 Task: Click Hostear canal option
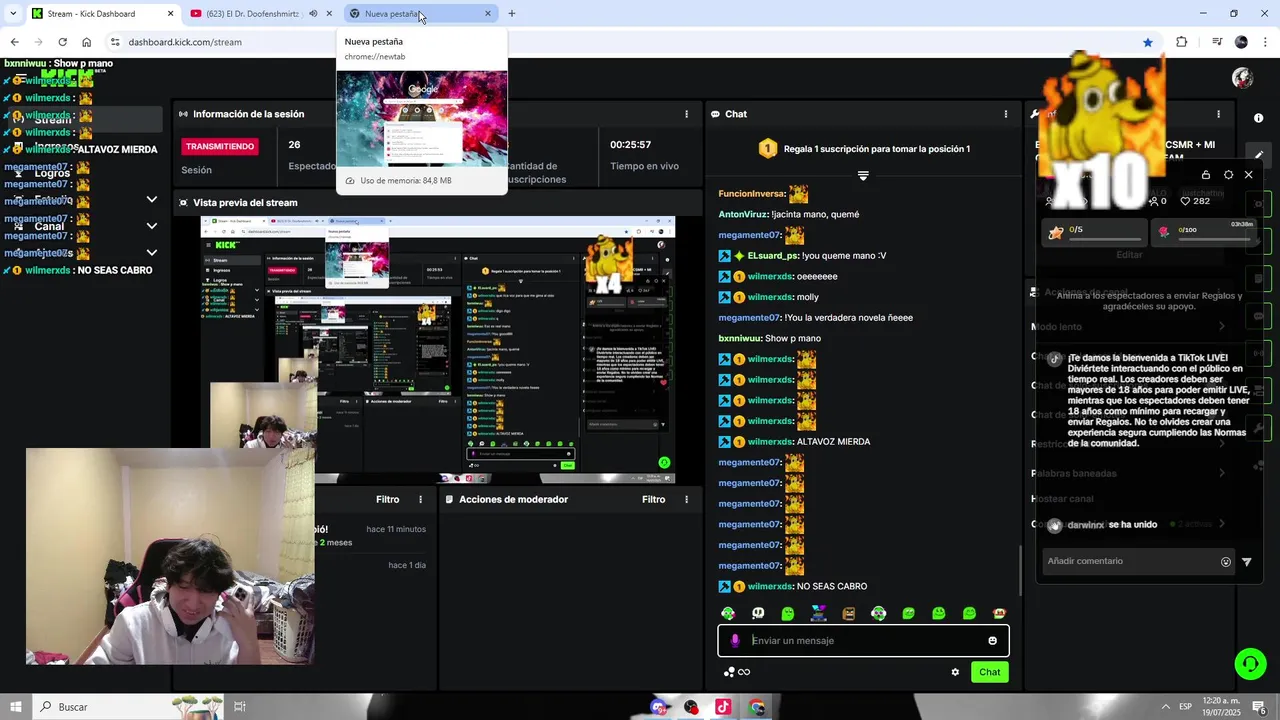pyautogui.click(x=1062, y=499)
